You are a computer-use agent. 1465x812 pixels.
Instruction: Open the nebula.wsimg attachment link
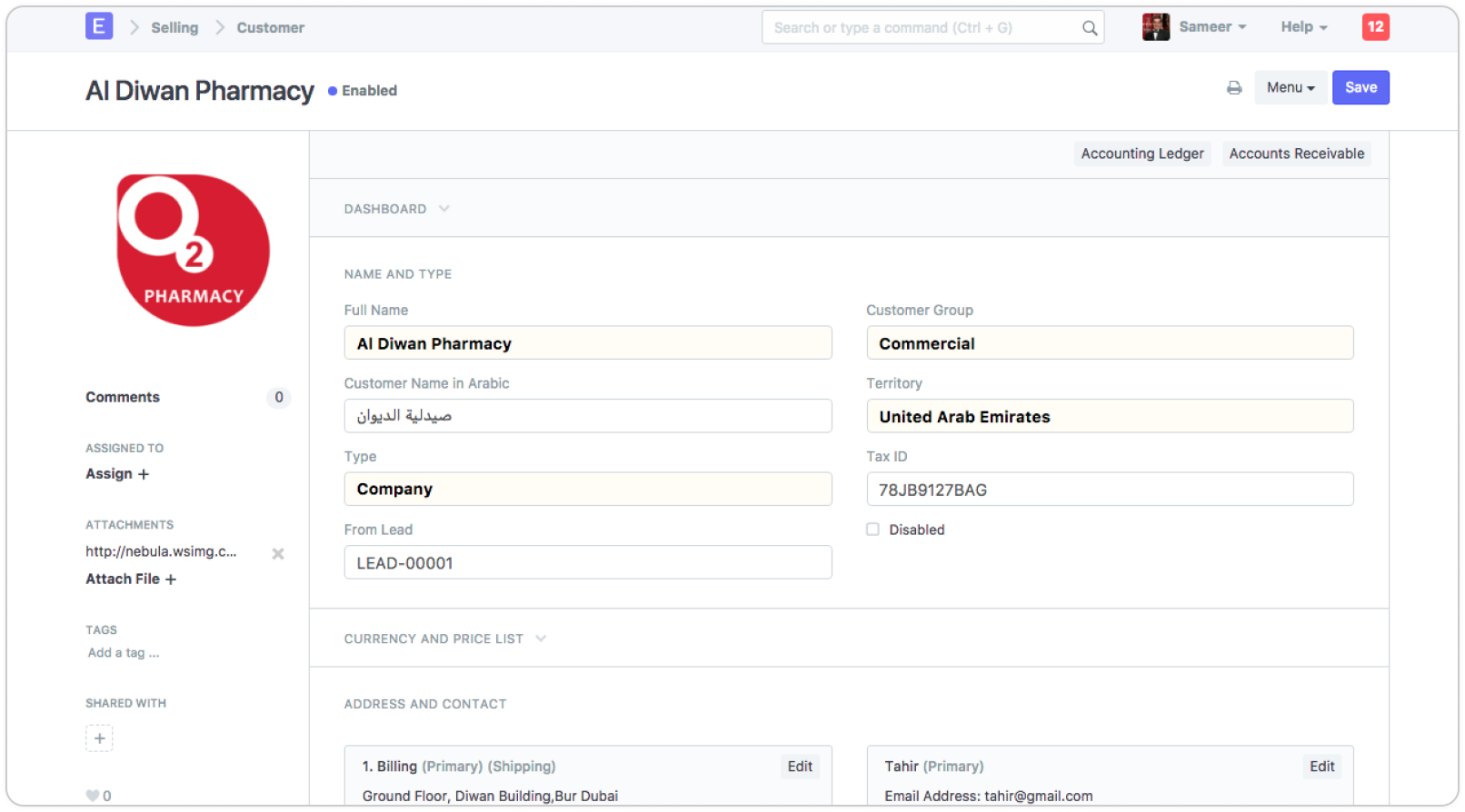click(x=161, y=552)
